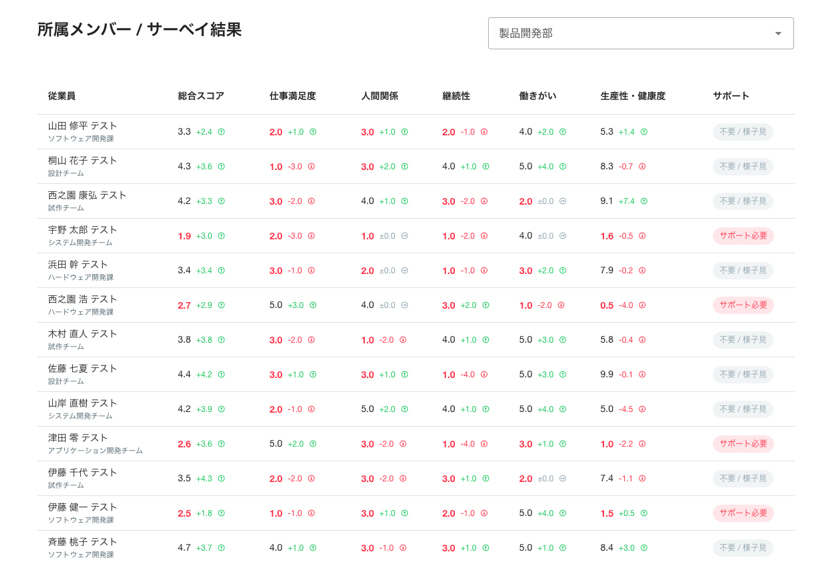Image resolution: width=826 pixels, height=562 pixels.
Task: Click down-trend icon in 津田 零's 生産性・健康度
Action: (x=642, y=444)
